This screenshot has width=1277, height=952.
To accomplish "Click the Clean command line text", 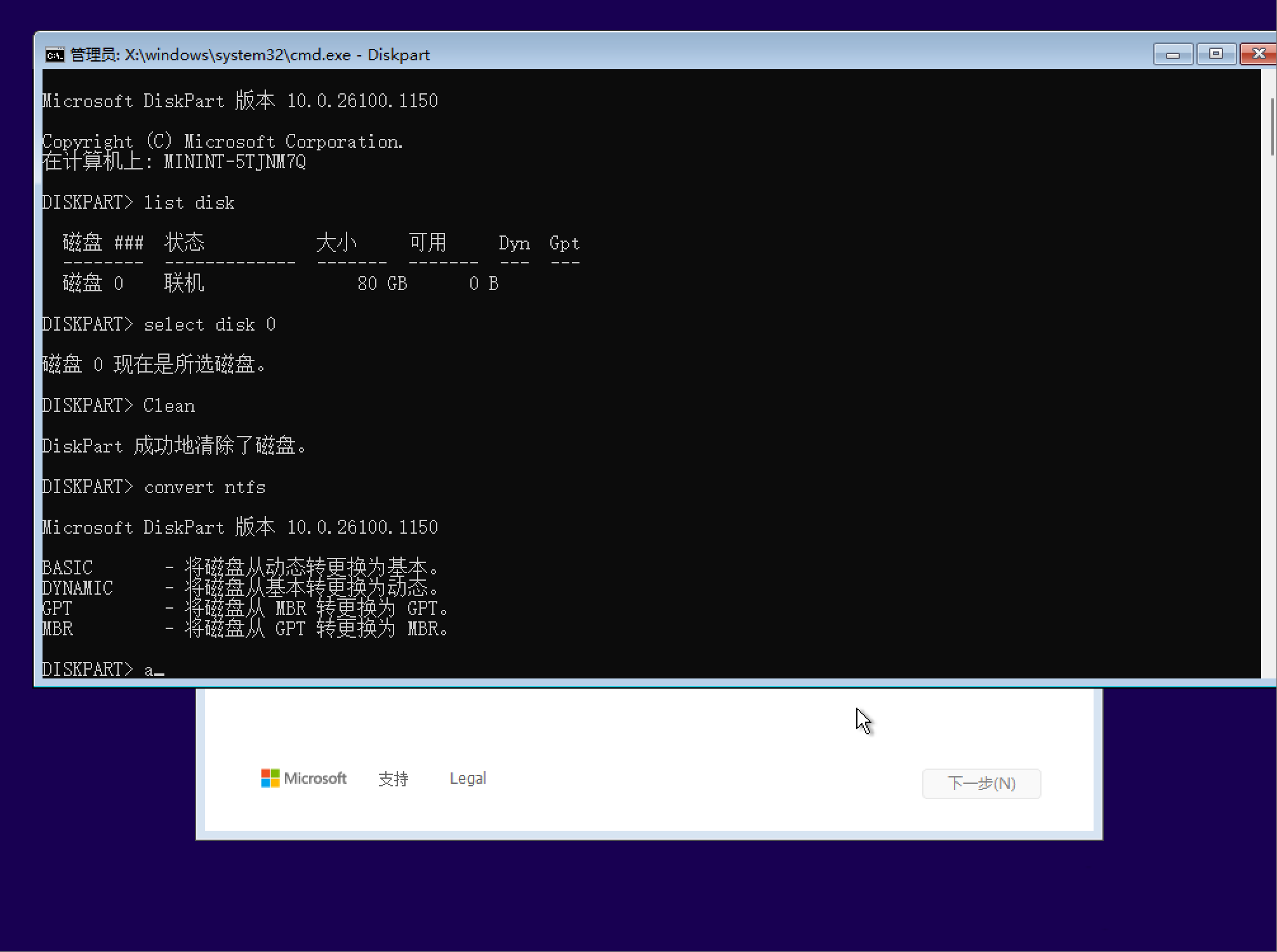I will [x=169, y=406].
